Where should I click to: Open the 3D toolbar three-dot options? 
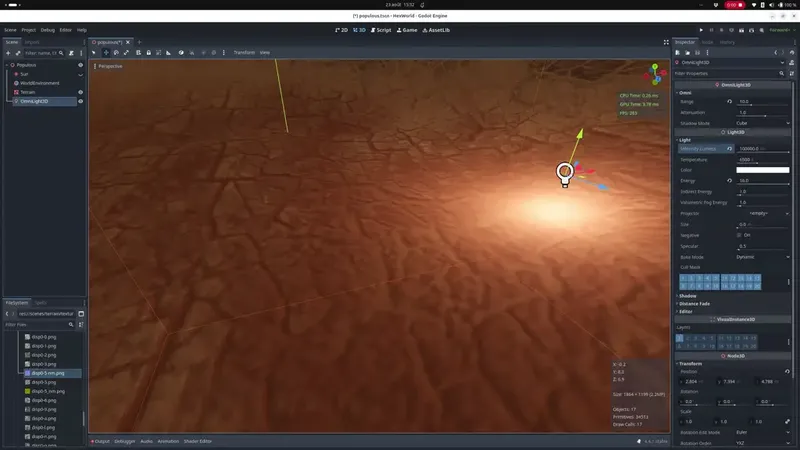pos(223,53)
